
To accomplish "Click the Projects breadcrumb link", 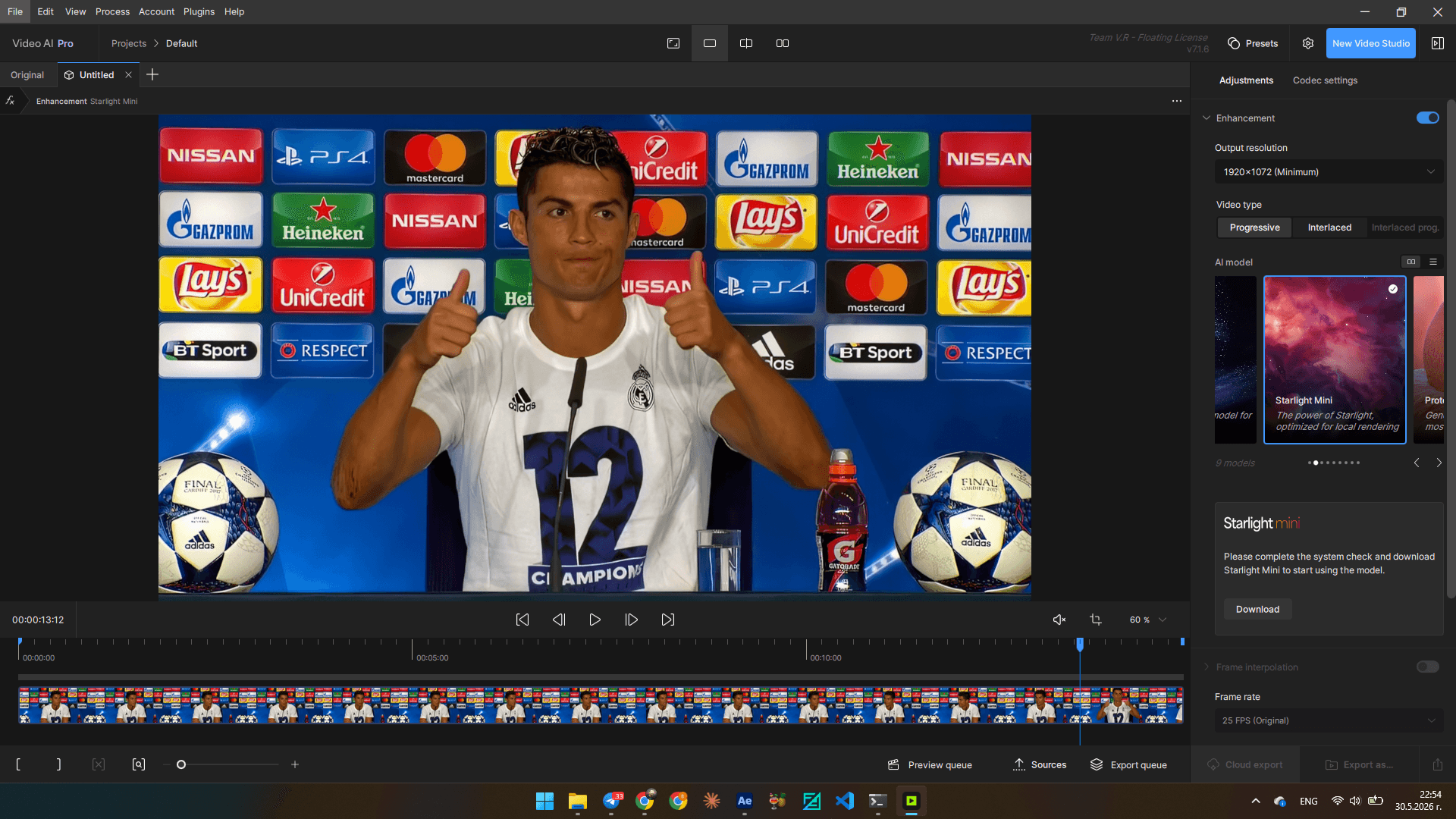I will 129,43.
